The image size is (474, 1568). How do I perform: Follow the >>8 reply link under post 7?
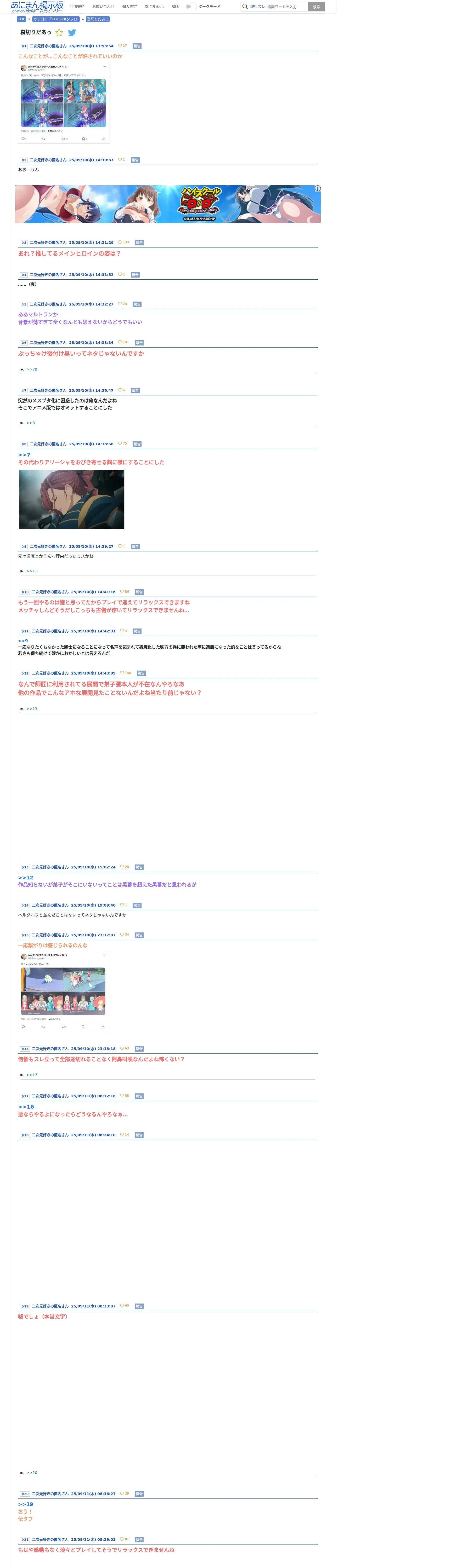coord(30,423)
